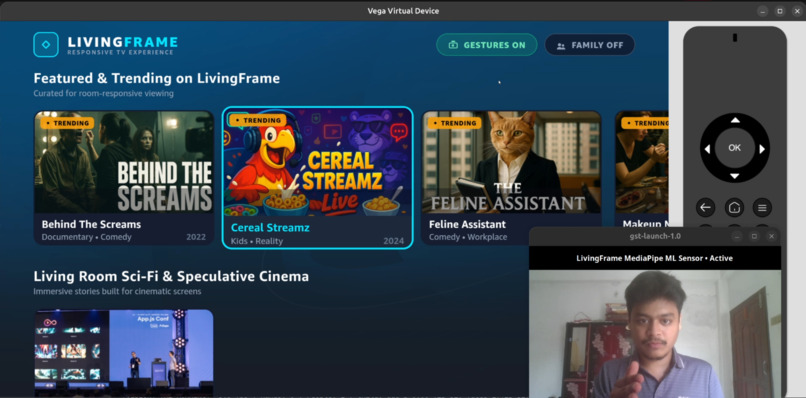This screenshot has width=806, height=398.
Task: Click the gst-launch-1.0 window title bar
Action: click(655, 236)
